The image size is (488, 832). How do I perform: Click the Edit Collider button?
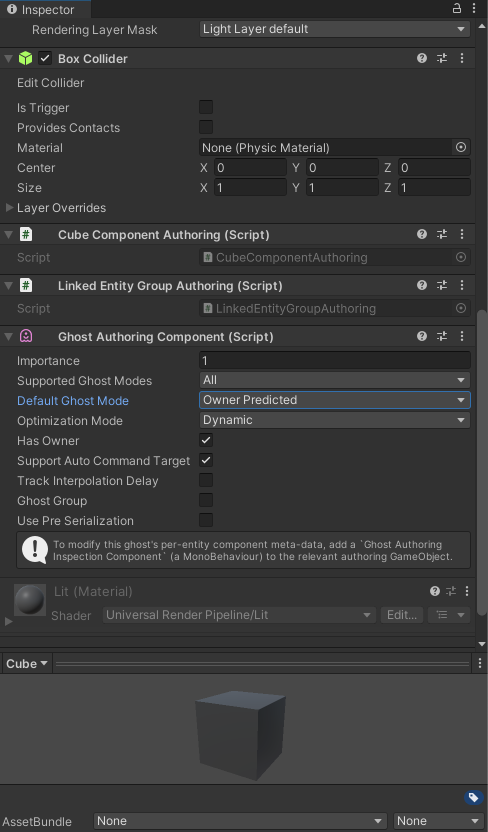pos(50,83)
